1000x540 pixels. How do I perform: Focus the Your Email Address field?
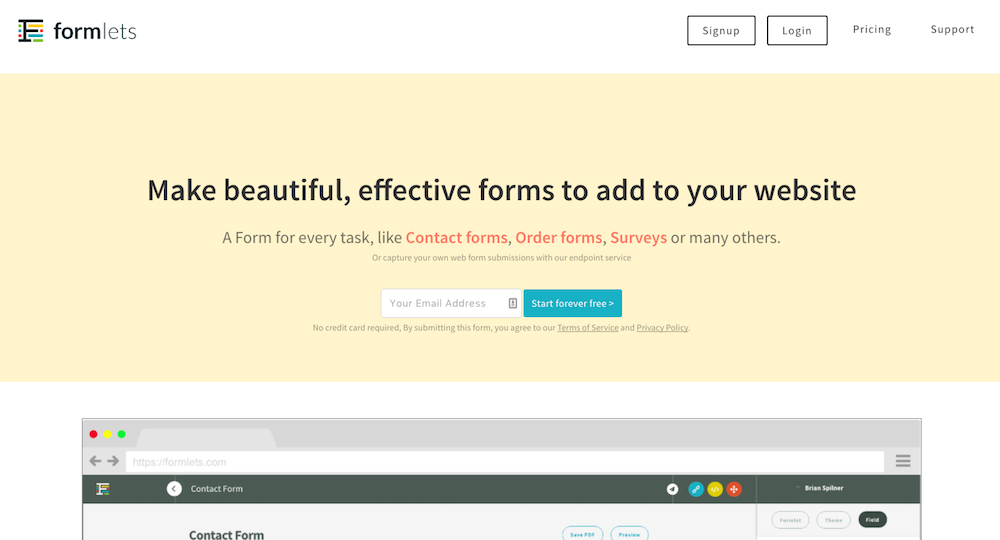tap(440, 303)
